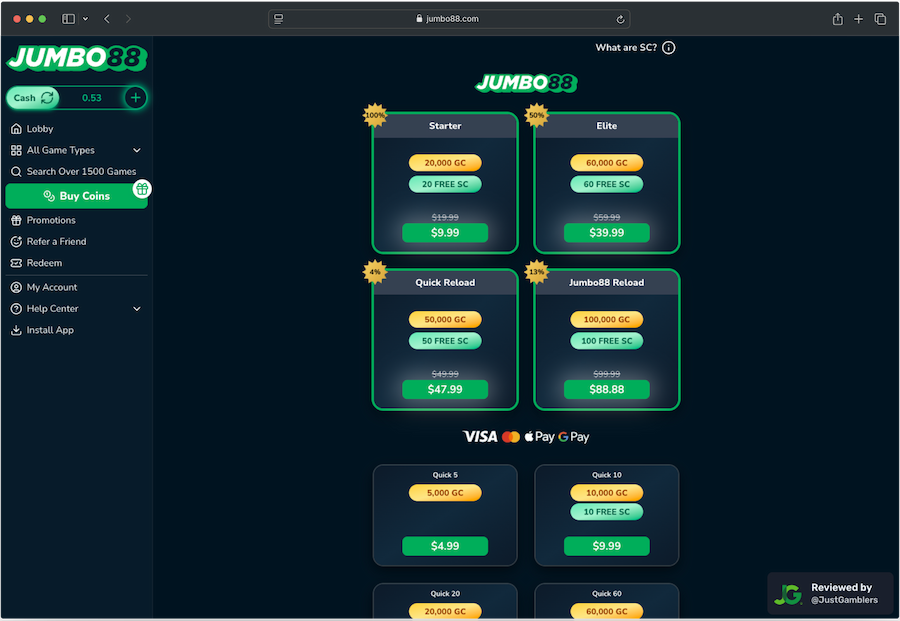The width and height of the screenshot is (900, 621).
Task: Click the 50% bonus badge on Elite
Action: (537, 115)
